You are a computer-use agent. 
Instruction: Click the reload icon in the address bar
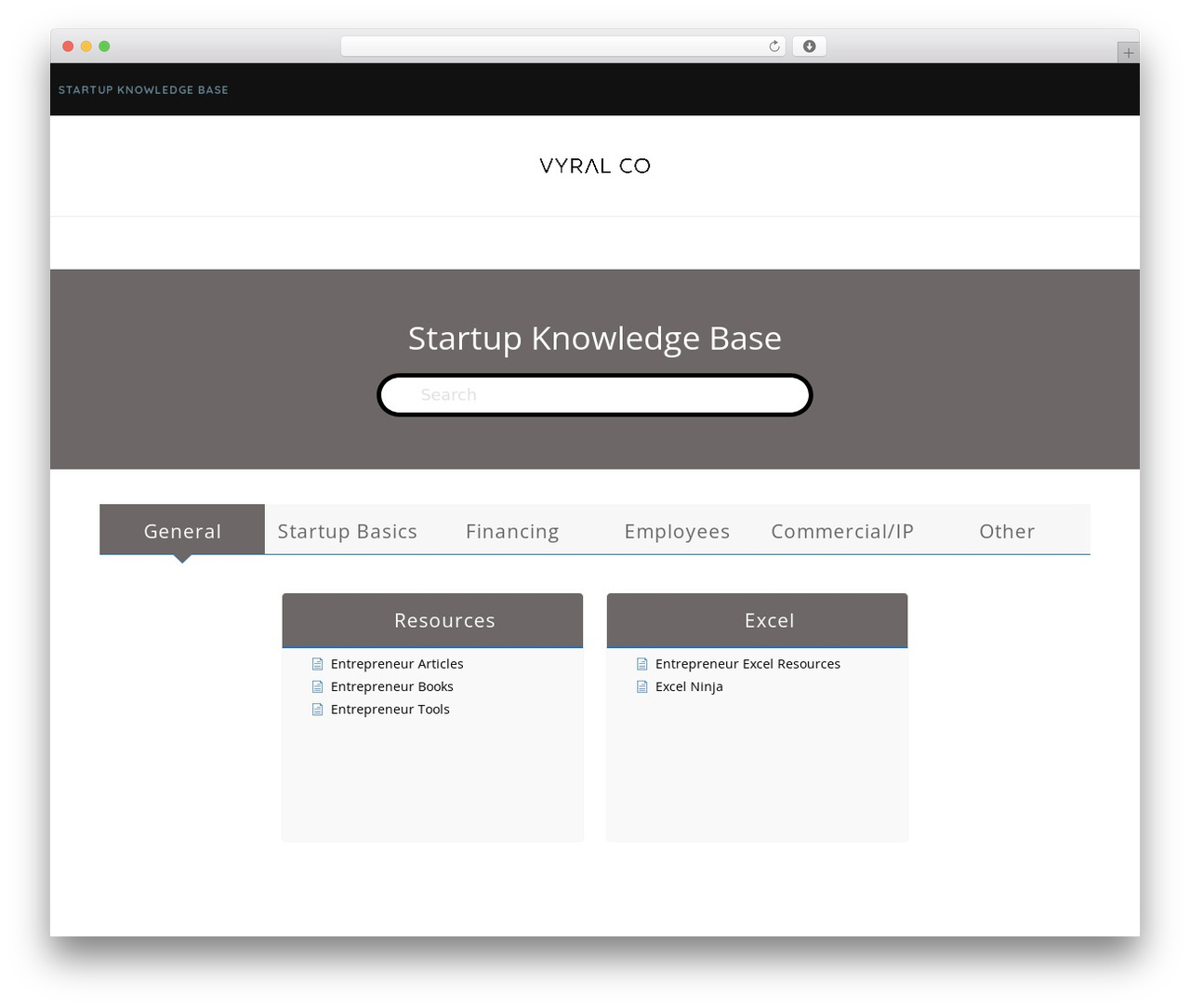pyautogui.click(x=774, y=46)
